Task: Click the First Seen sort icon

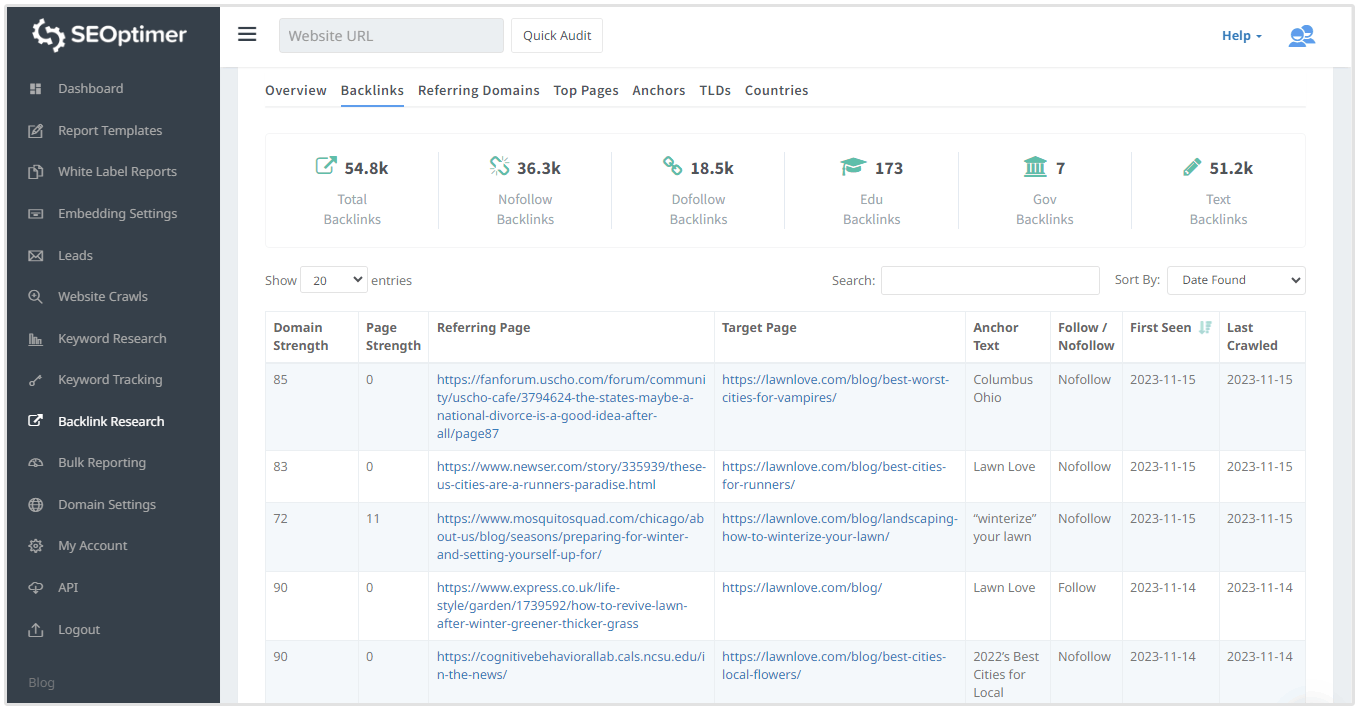Action: tap(1205, 328)
